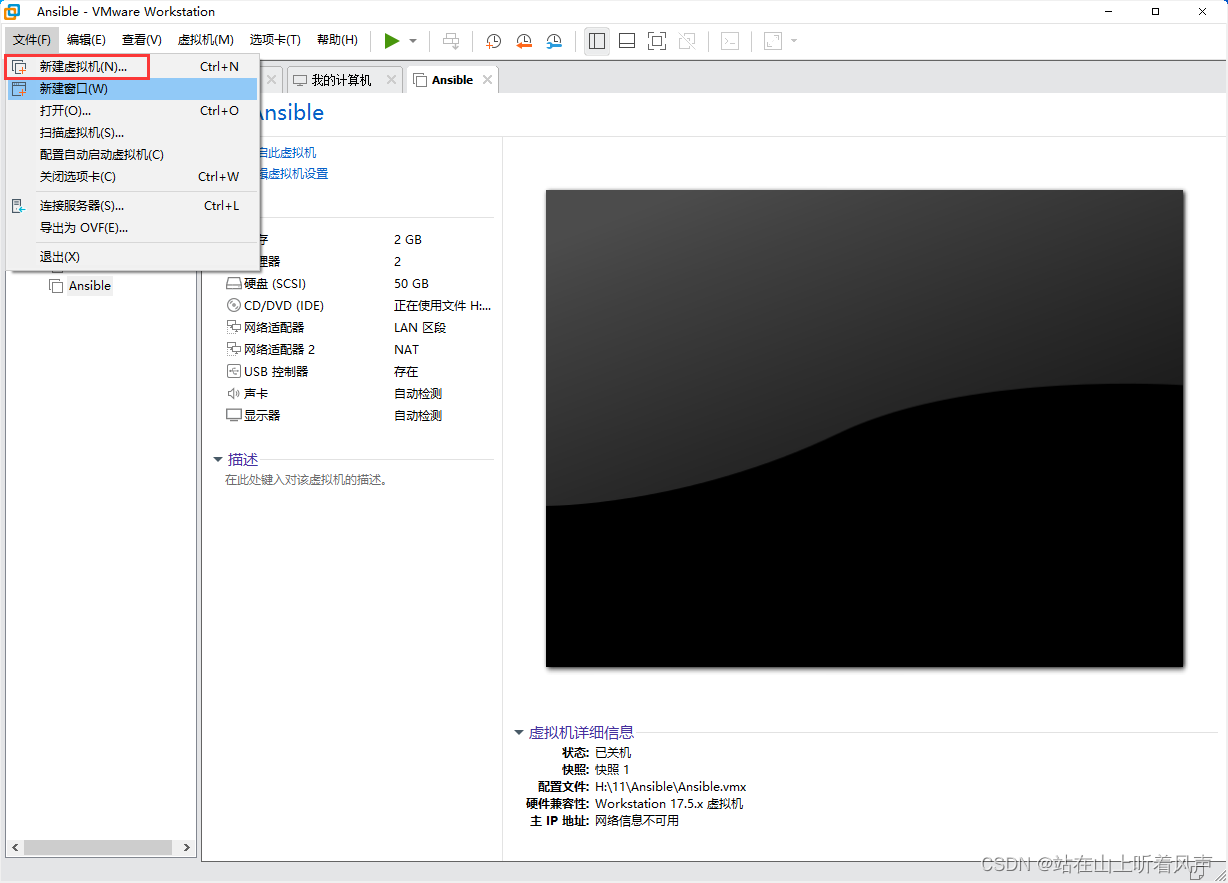Click the sidebar horizontal scrollbar thumb
Image resolution: width=1228 pixels, height=883 pixels.
pos(97,847)
